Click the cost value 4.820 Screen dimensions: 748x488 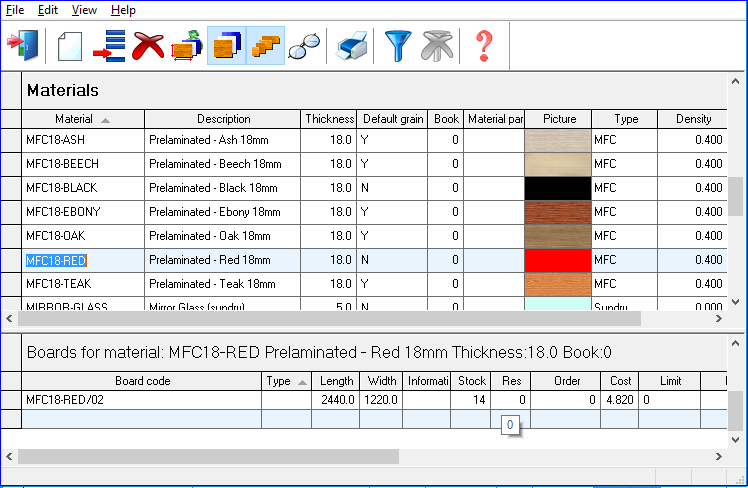[620, 400]
